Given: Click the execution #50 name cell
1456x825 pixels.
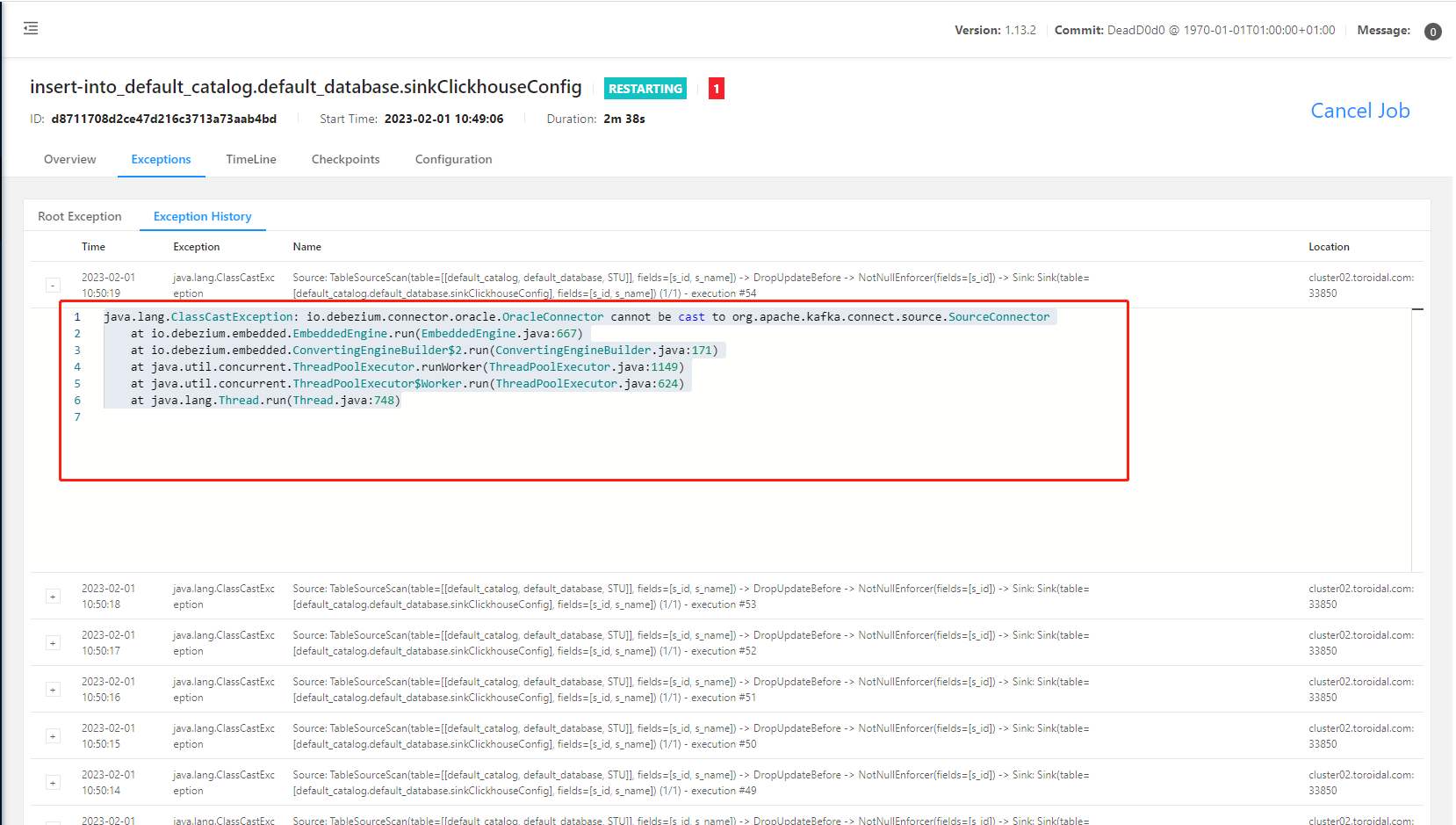Looking at the screenshot, I should [690, 736].
